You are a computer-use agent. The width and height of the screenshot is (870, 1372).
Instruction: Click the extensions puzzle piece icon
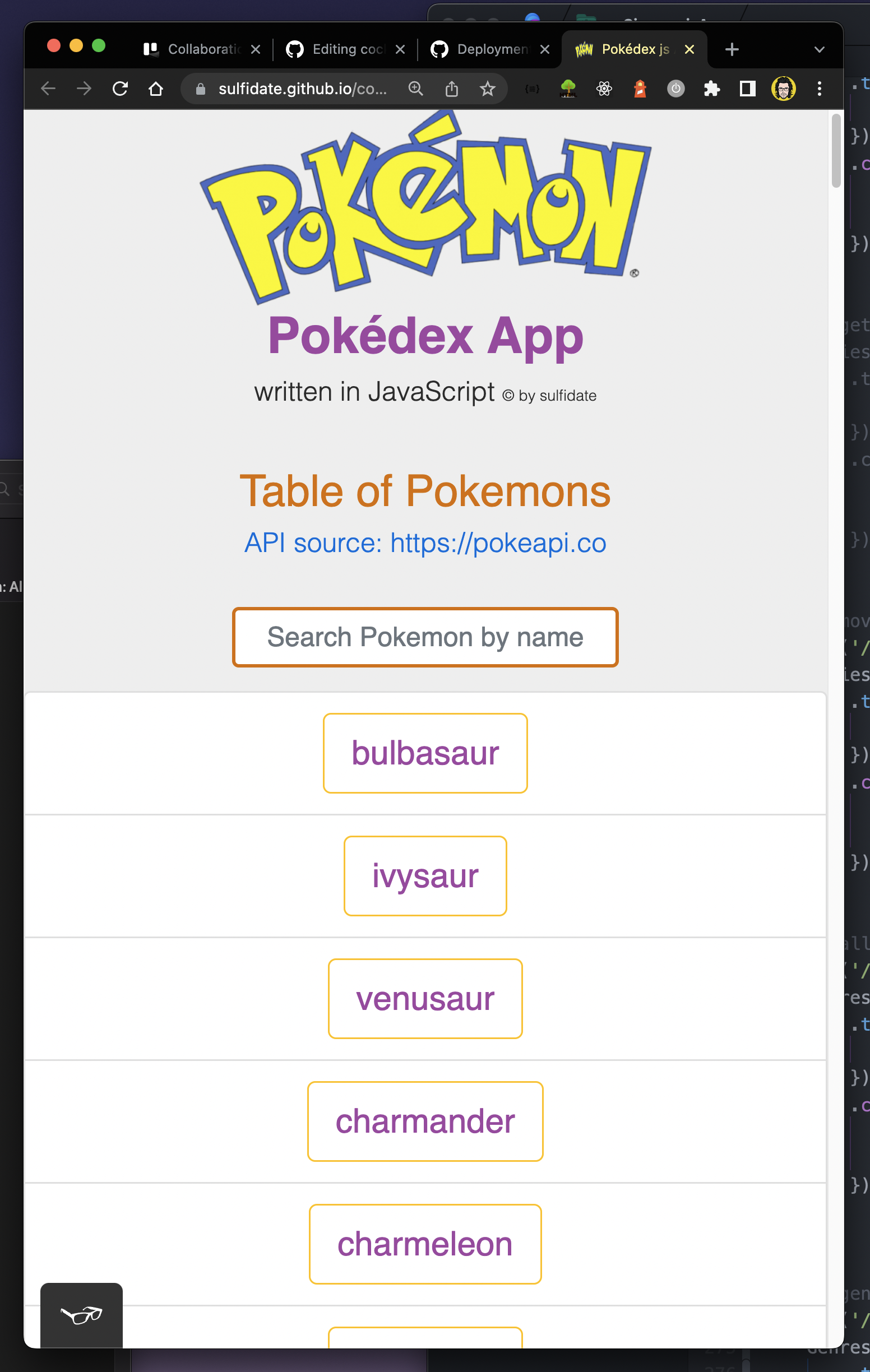pos(711,89)
